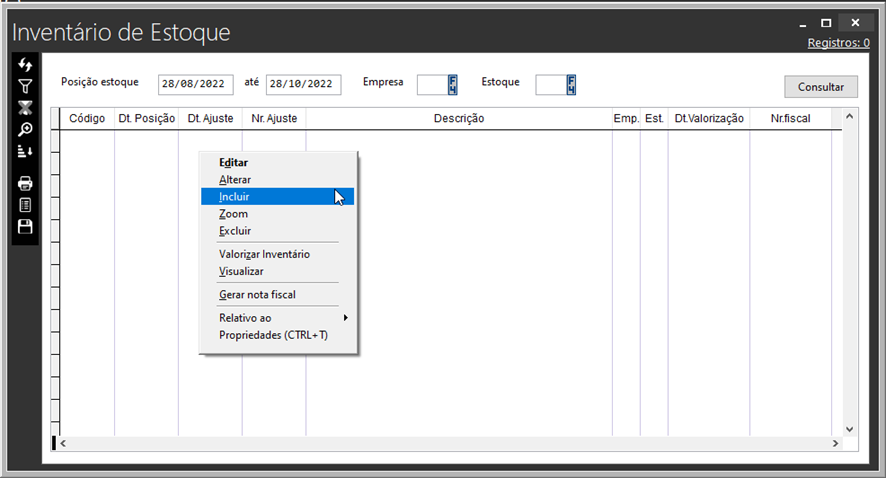Click the clear filter icon
Image resolution: width=886 pixels, height=478 pixels.
coord(26,108)
